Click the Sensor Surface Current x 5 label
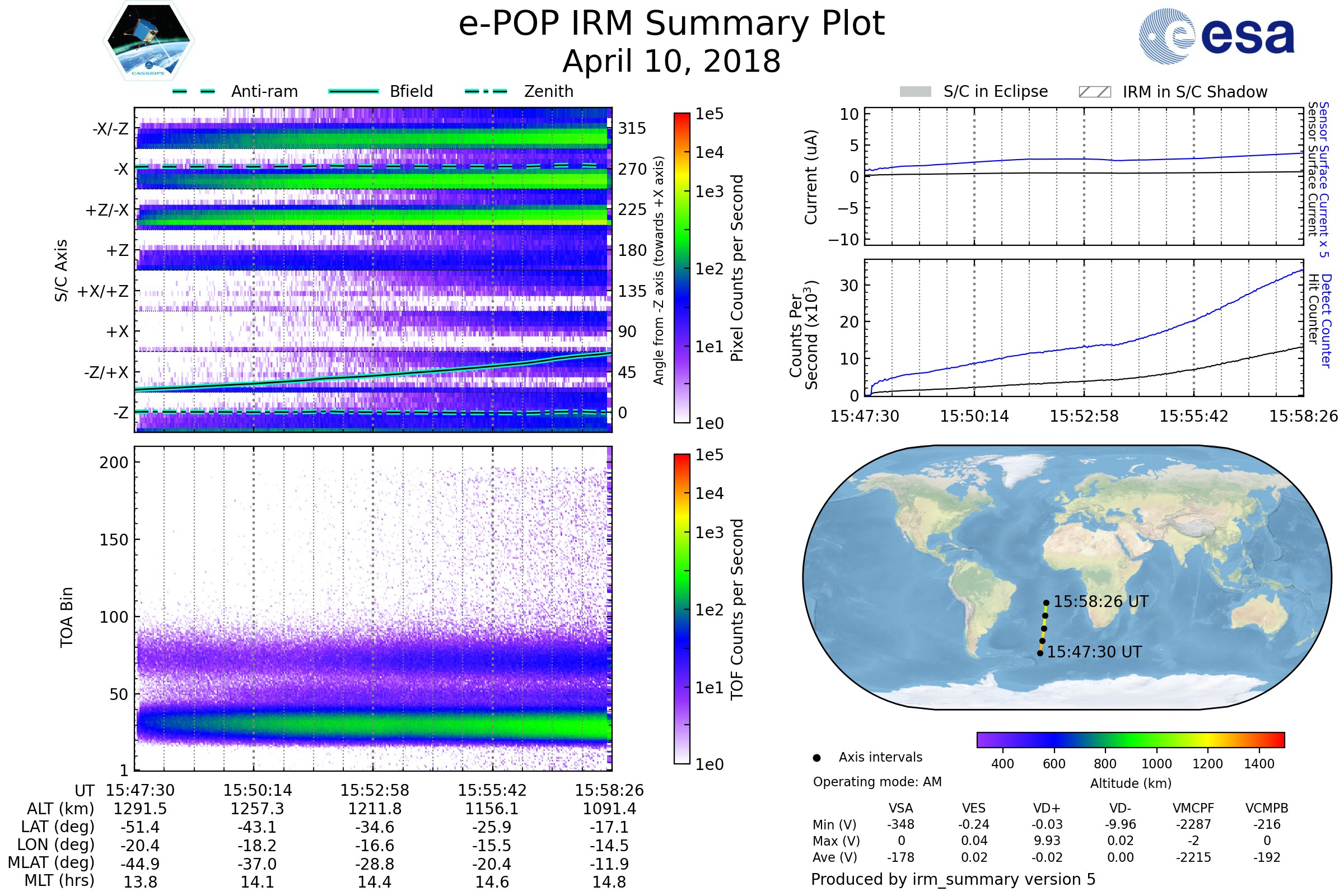Screen dimensions: 1344x896 (x=1324, y=179)
